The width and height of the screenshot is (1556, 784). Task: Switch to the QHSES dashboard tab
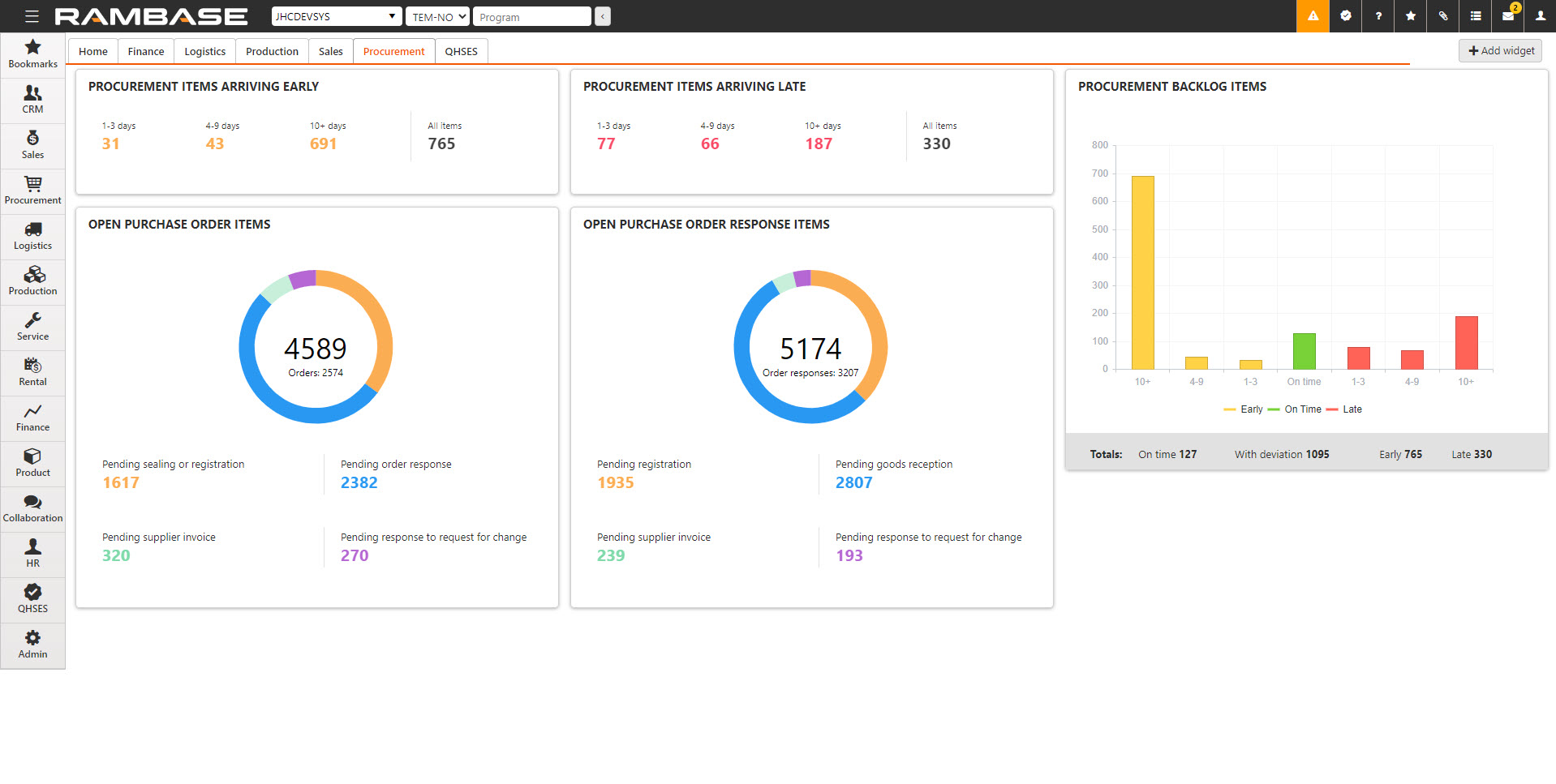click(x=461, y=51)
